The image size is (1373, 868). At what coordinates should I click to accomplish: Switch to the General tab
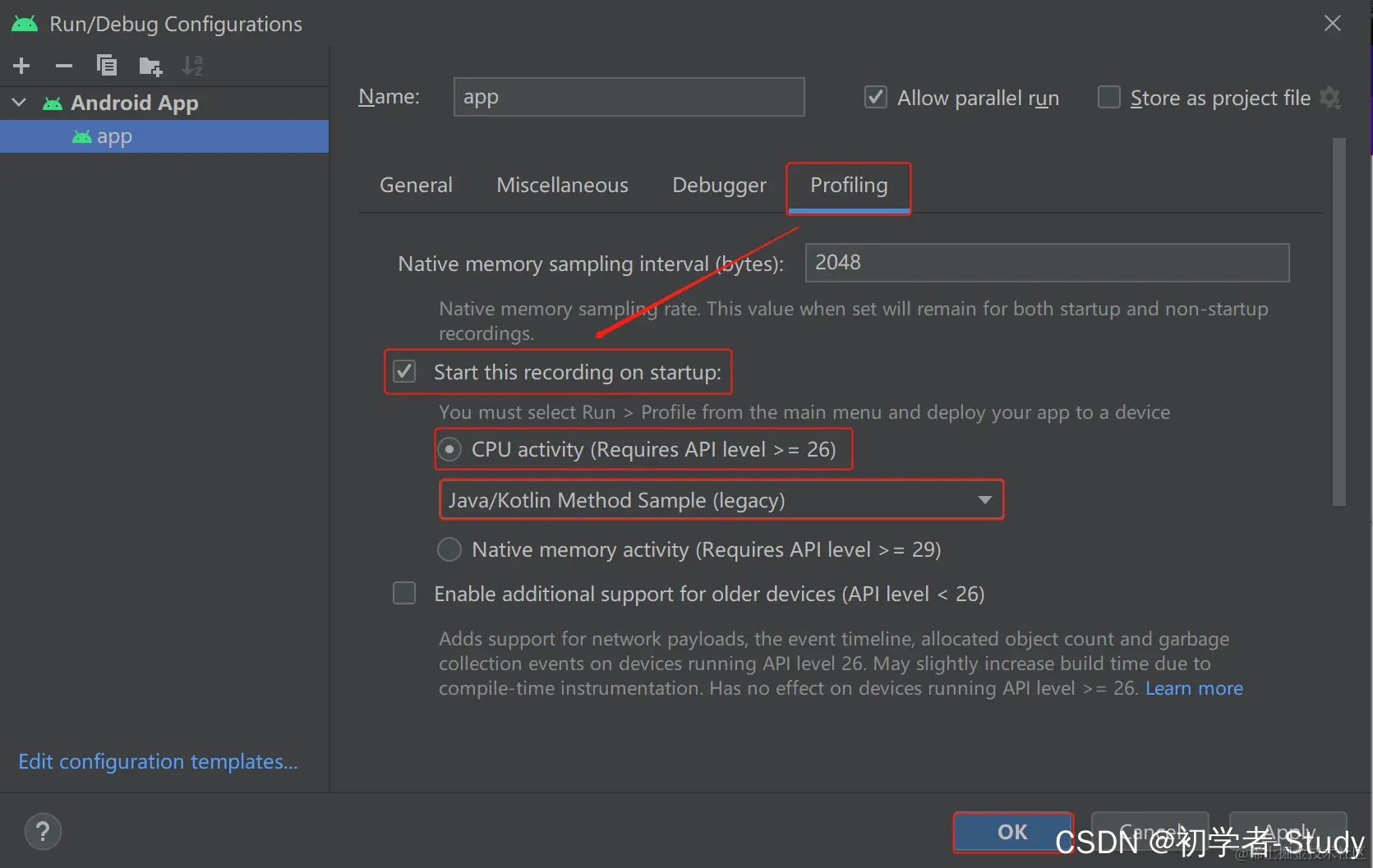[x=416, y=185]
